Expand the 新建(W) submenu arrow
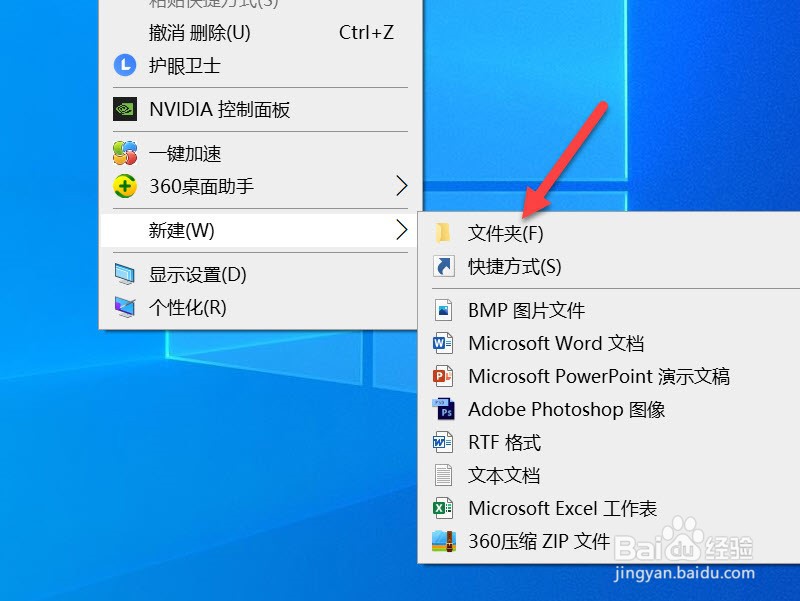This screenshot has width=800, height=601. pyautogui.click(x=402, y=230)
